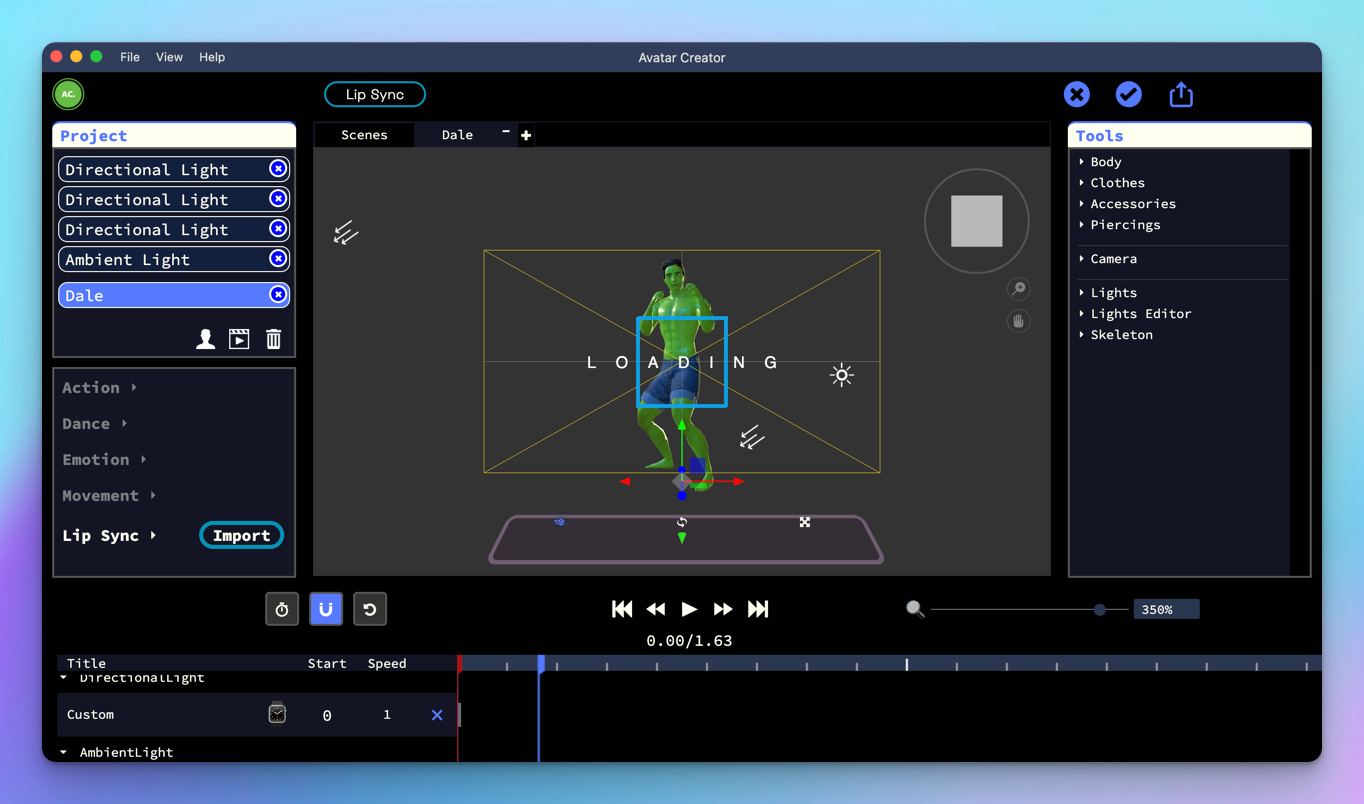Screen dimensions: 1364x804
Task: Expand the Lip Sync category
Action: click(109, 535)
